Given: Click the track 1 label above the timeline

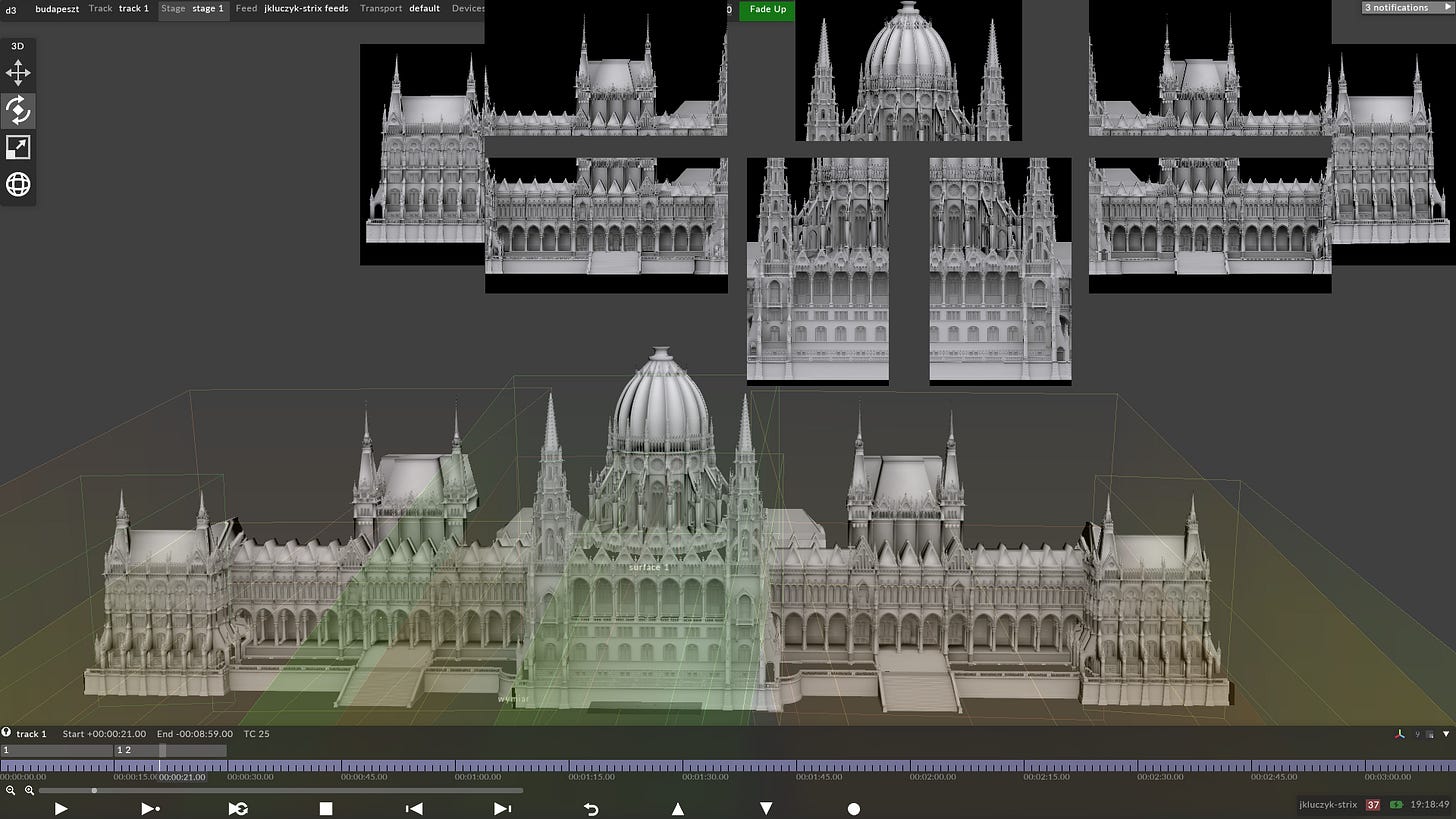Looking at the screenshot, I should [x=31, y=733].
